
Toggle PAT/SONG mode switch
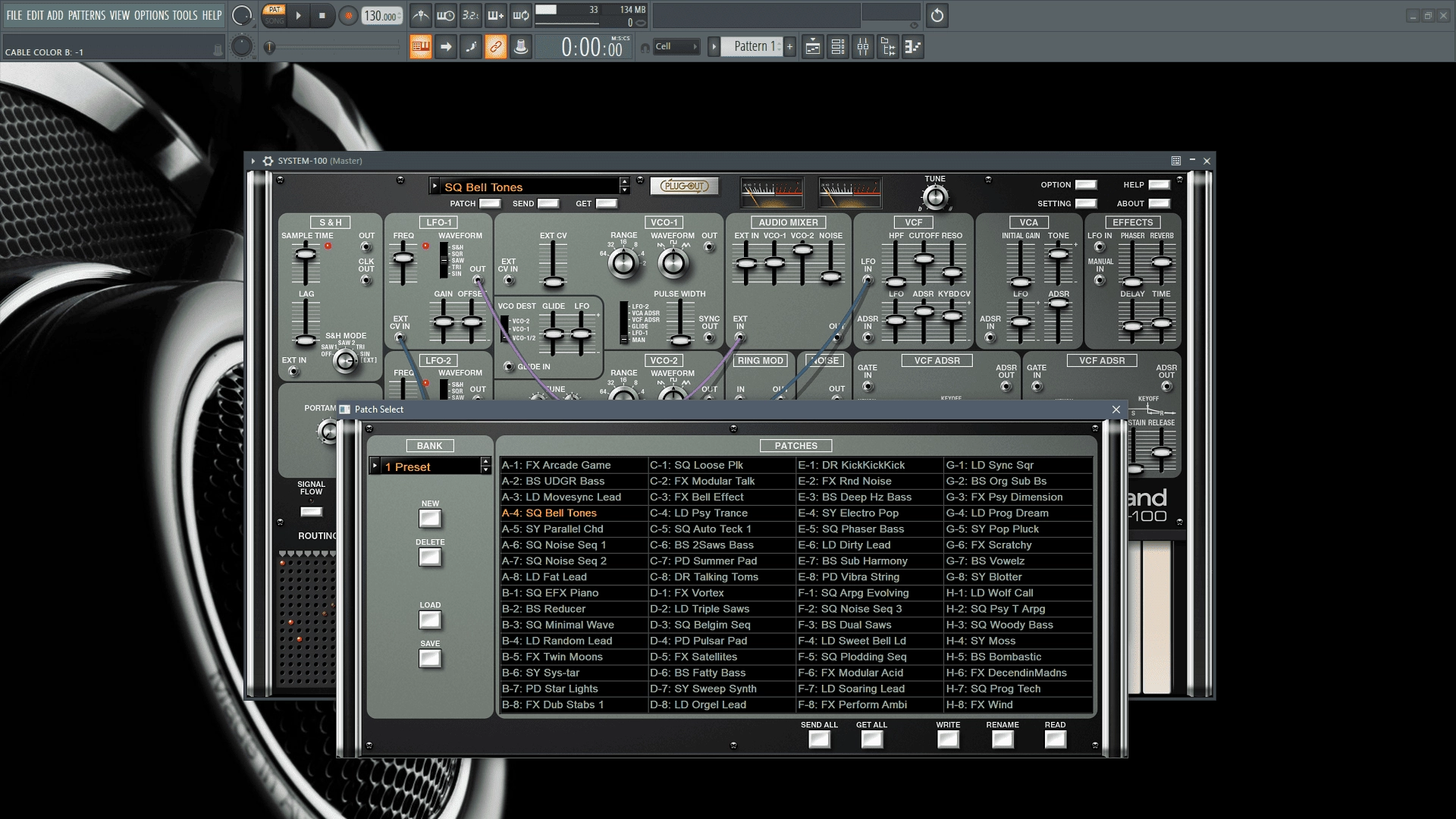click(275, 15)
